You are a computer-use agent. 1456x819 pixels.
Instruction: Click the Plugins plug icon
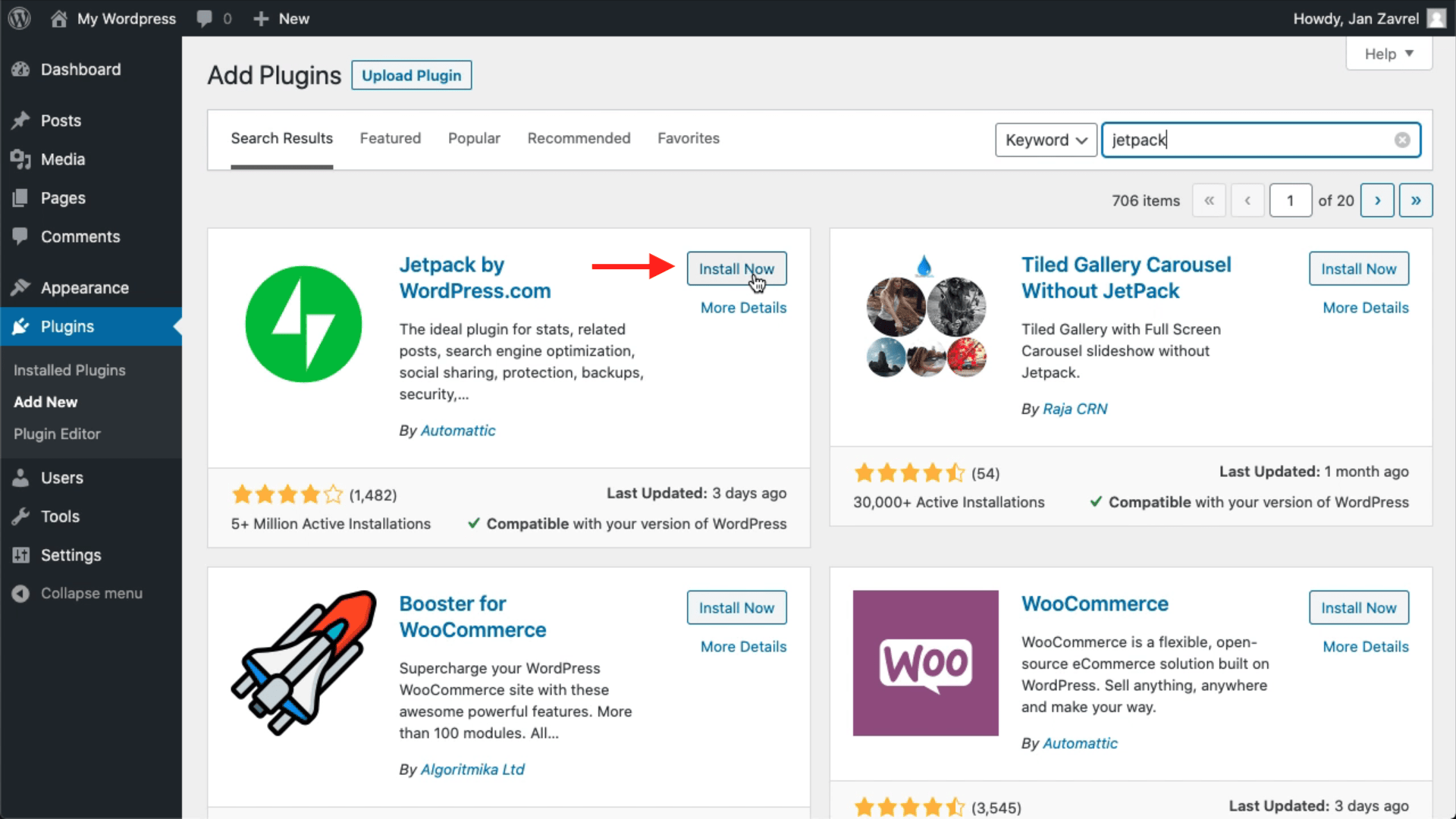tap(20, 326)
